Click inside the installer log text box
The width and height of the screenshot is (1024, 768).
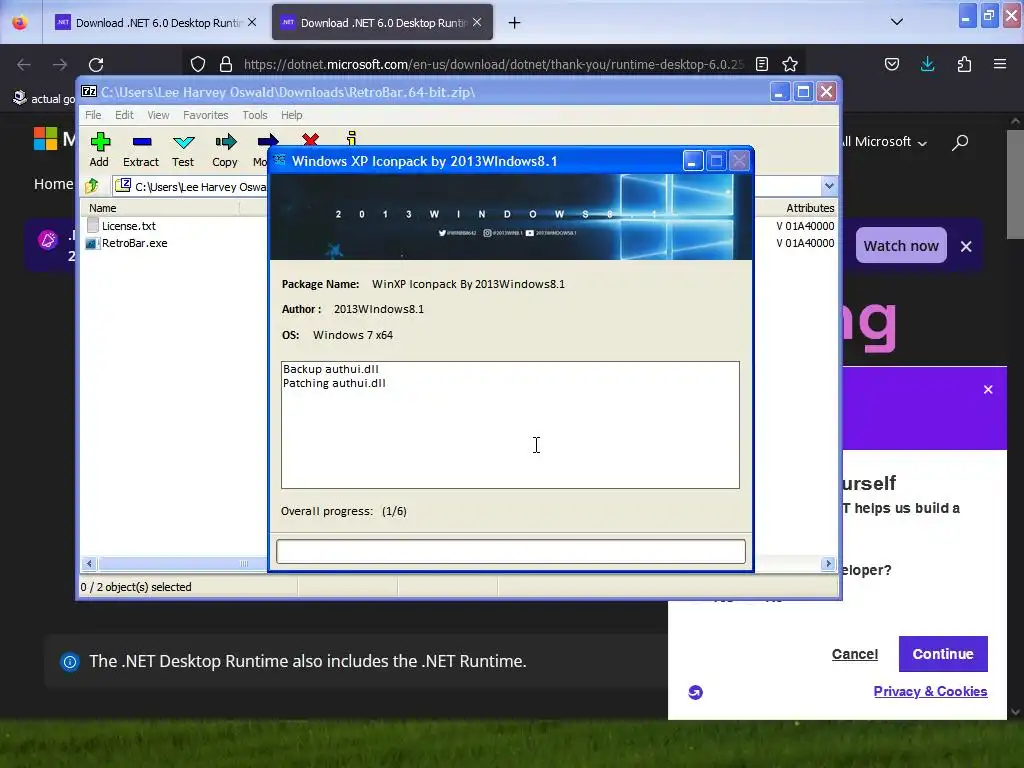[x=510, y=424]
